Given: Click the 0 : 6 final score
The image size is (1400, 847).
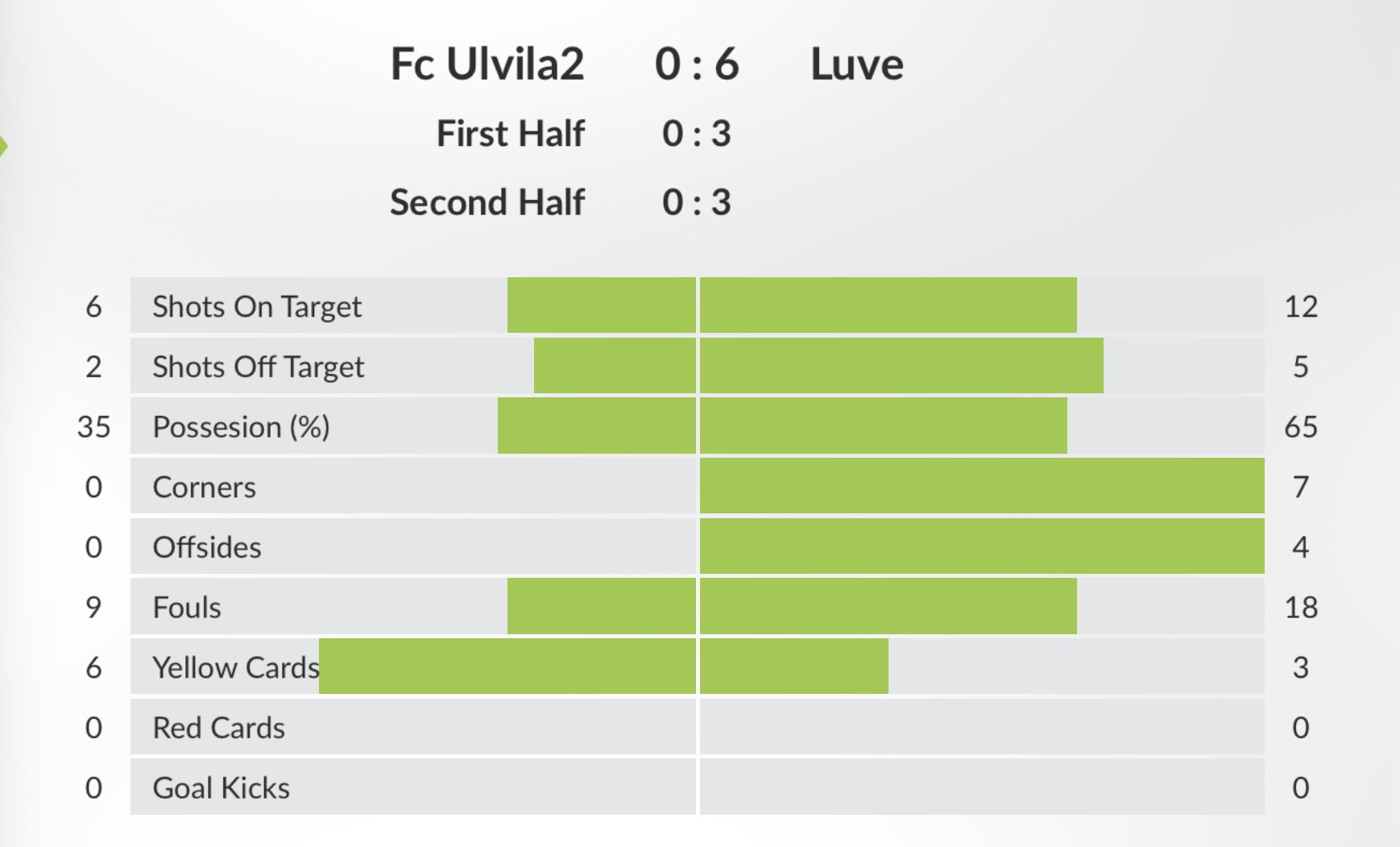Looking at the screenshot, I should (x=696, y=64).
